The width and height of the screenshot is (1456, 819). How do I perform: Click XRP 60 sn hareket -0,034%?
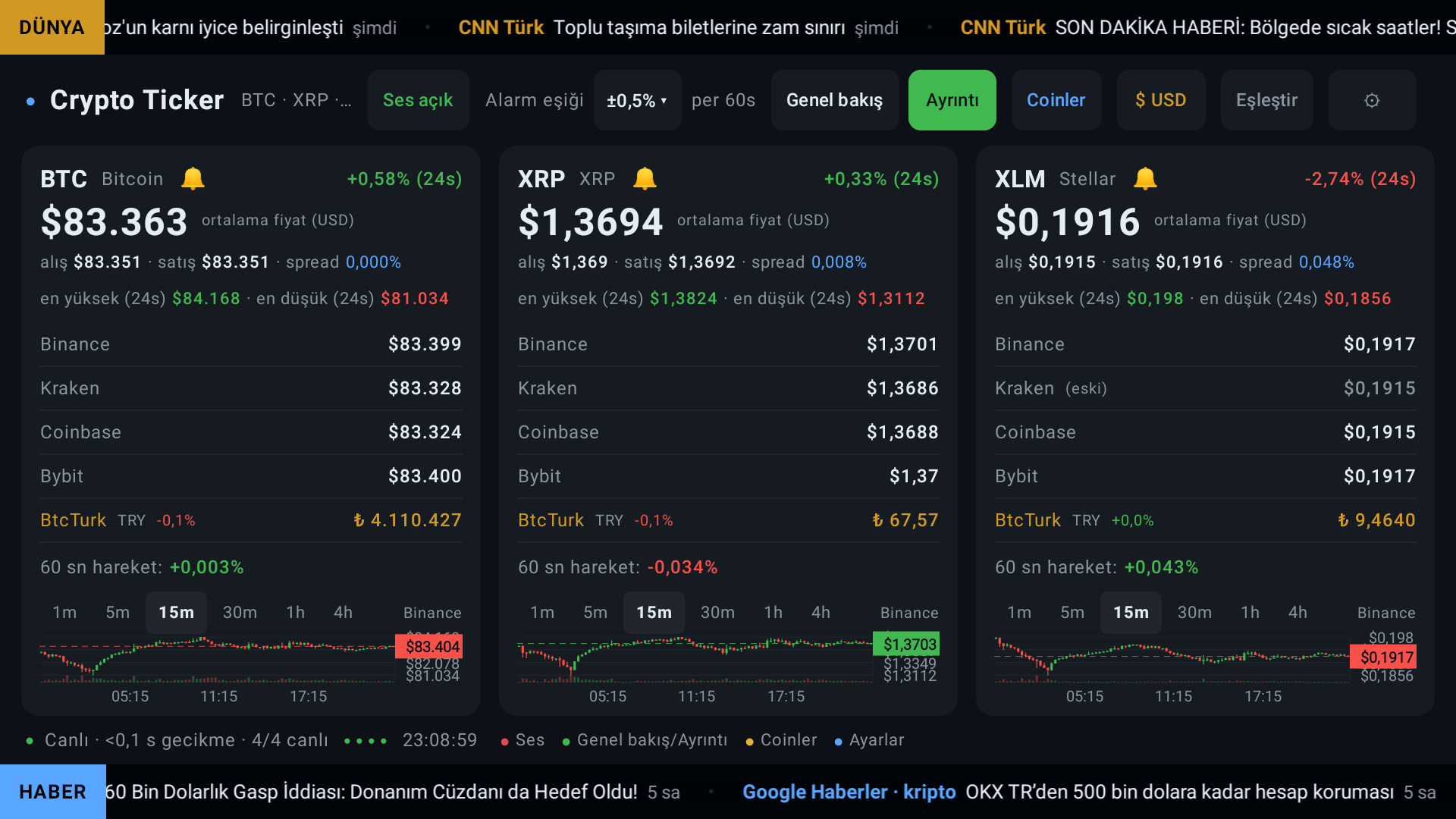tap(682, 567)
